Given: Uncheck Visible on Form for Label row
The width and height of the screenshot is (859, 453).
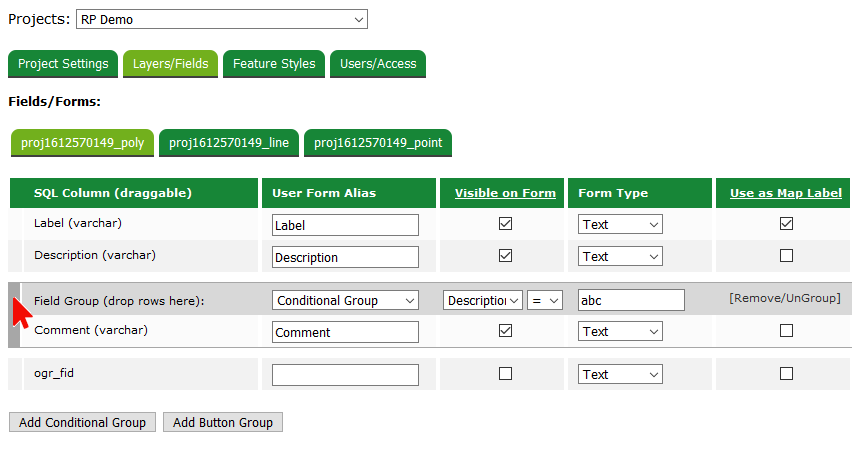Looking at the screenshot, I should point(505,224).
